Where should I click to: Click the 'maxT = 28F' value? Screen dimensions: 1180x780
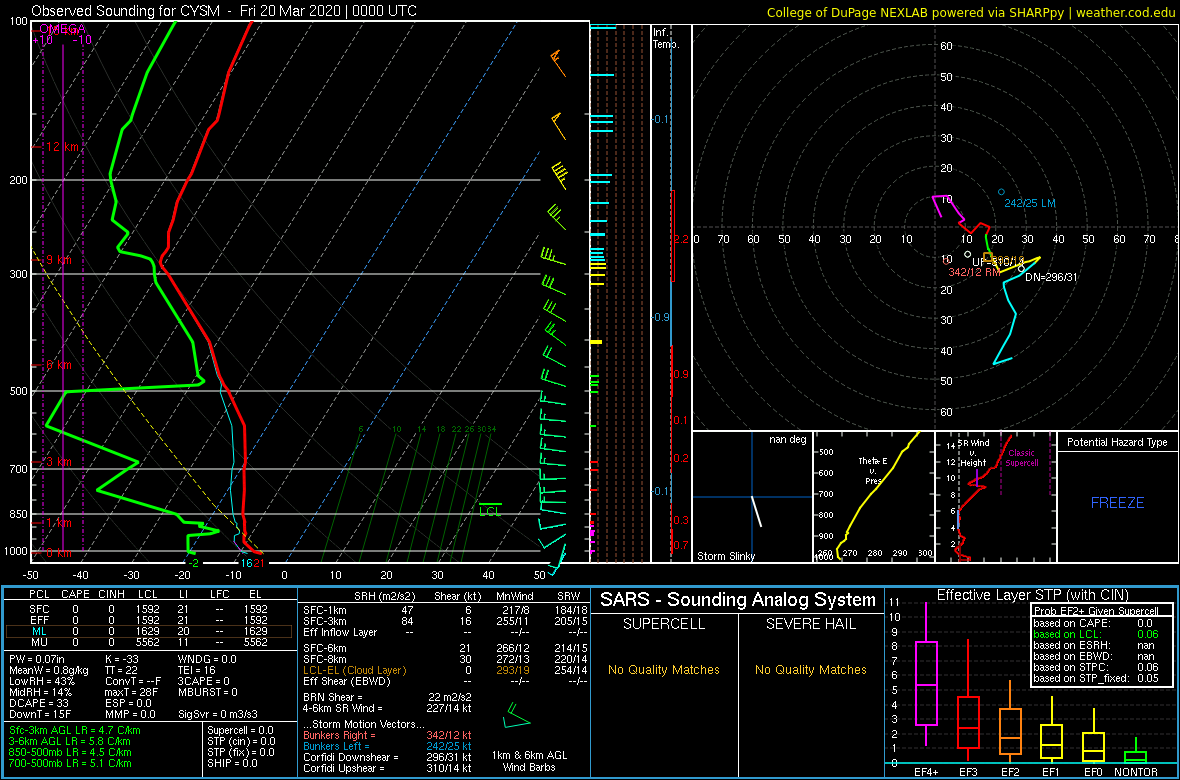pos(131,692)
